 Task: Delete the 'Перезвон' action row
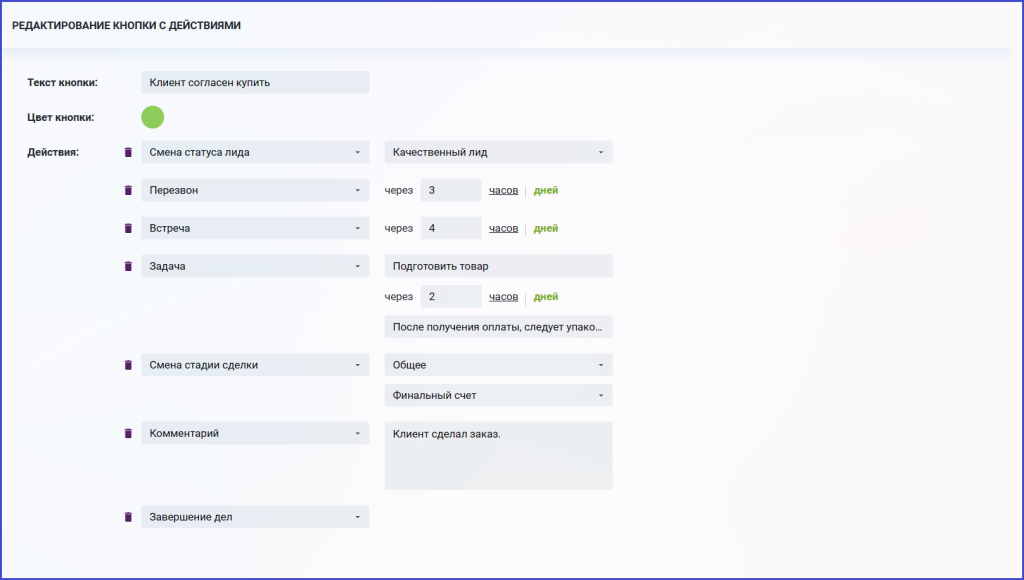[128, 190]
